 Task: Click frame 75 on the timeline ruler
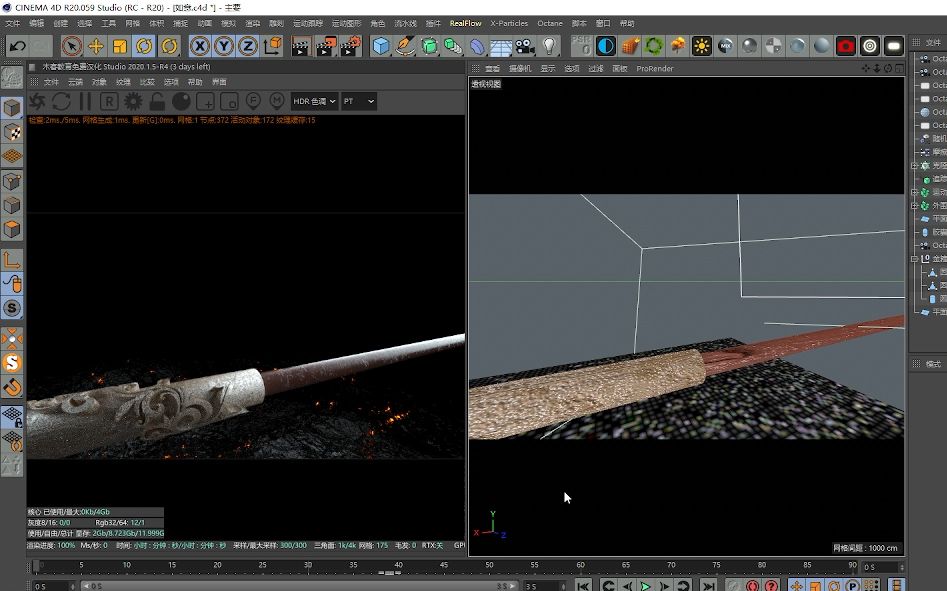click(717, 566)
